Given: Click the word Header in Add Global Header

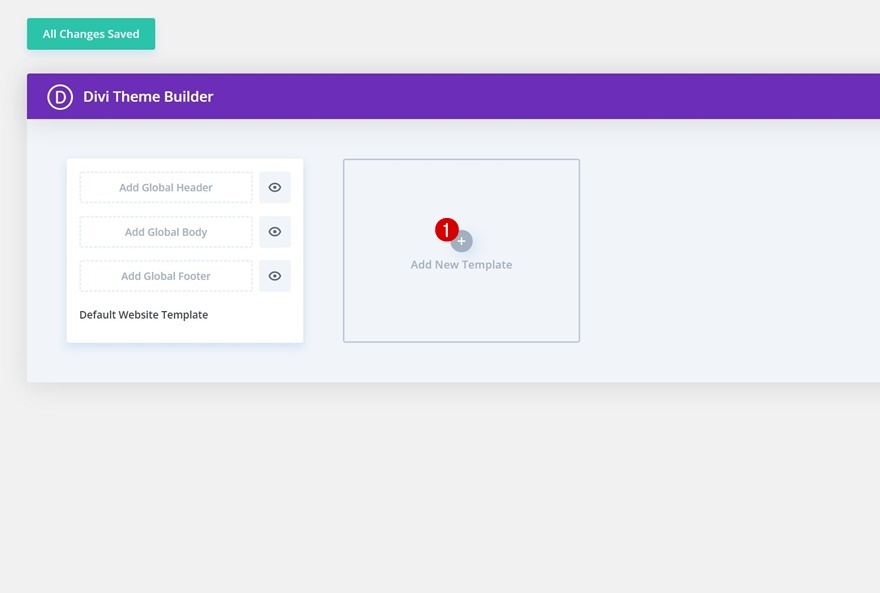Looking at the screenshot, I should tap(194, 187).
